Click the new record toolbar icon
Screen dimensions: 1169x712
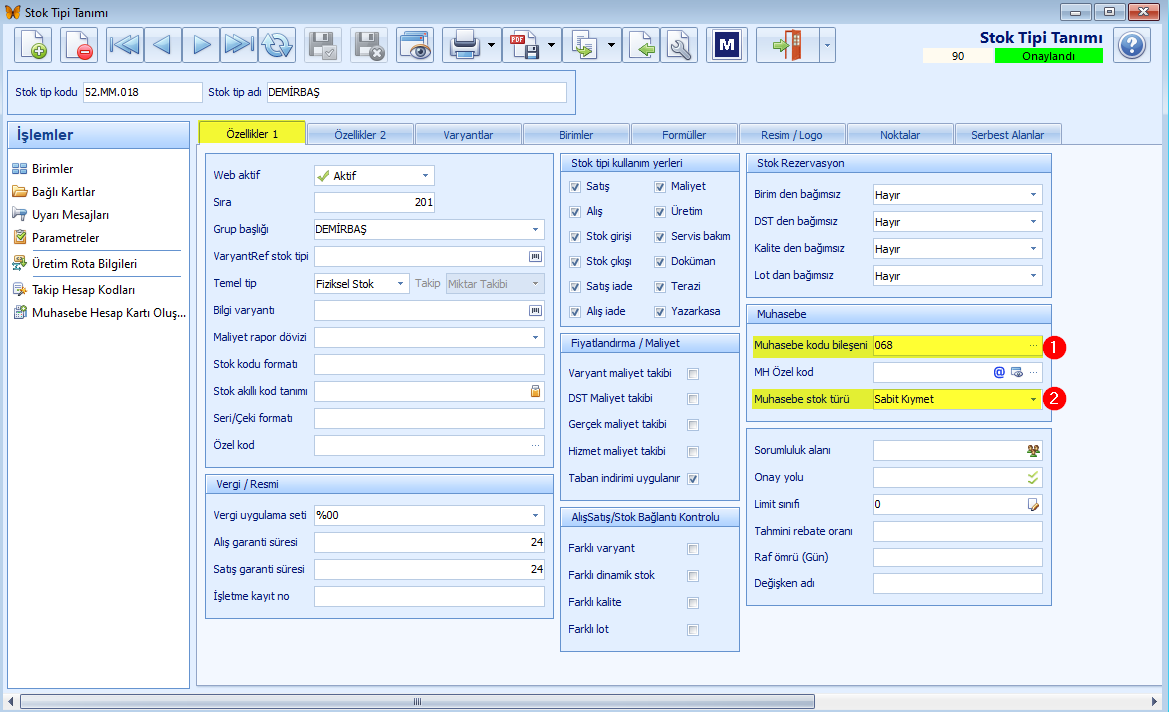click(33, 45)
